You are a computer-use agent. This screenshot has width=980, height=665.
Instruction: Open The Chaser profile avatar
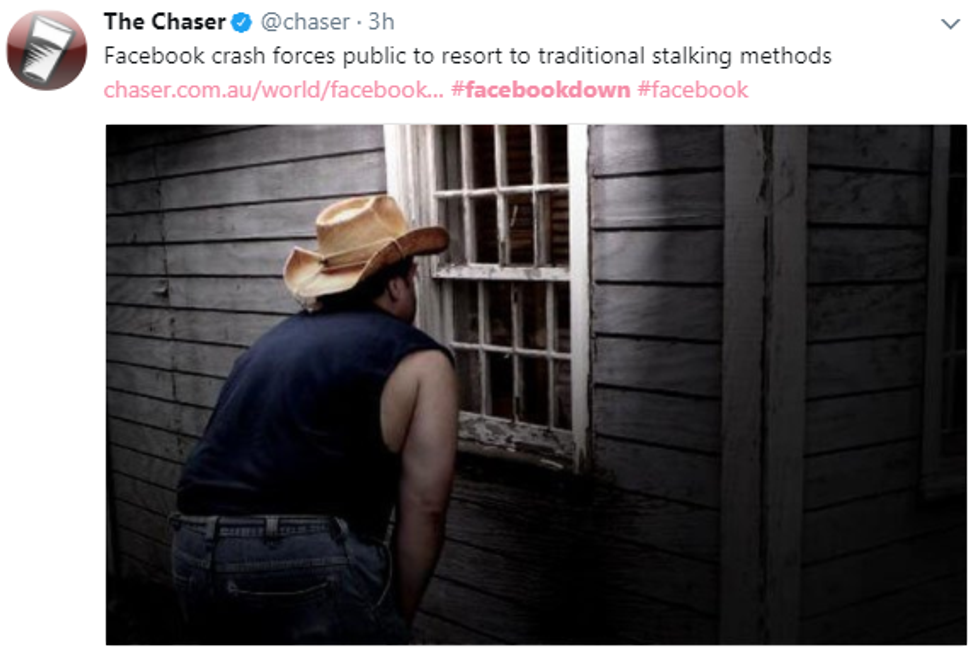coord(47,50)
